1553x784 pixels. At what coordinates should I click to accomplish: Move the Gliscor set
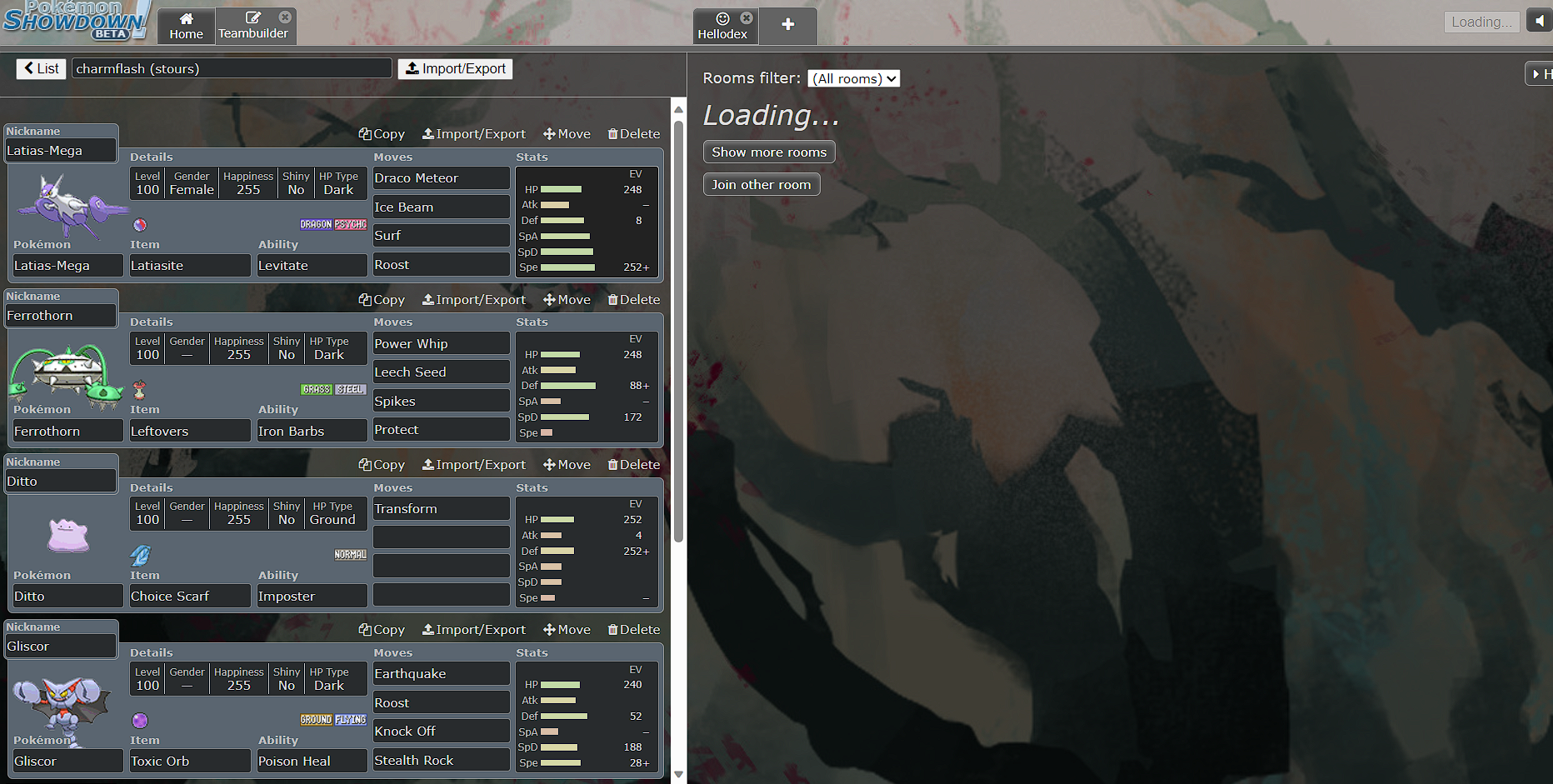click(567, 630)
